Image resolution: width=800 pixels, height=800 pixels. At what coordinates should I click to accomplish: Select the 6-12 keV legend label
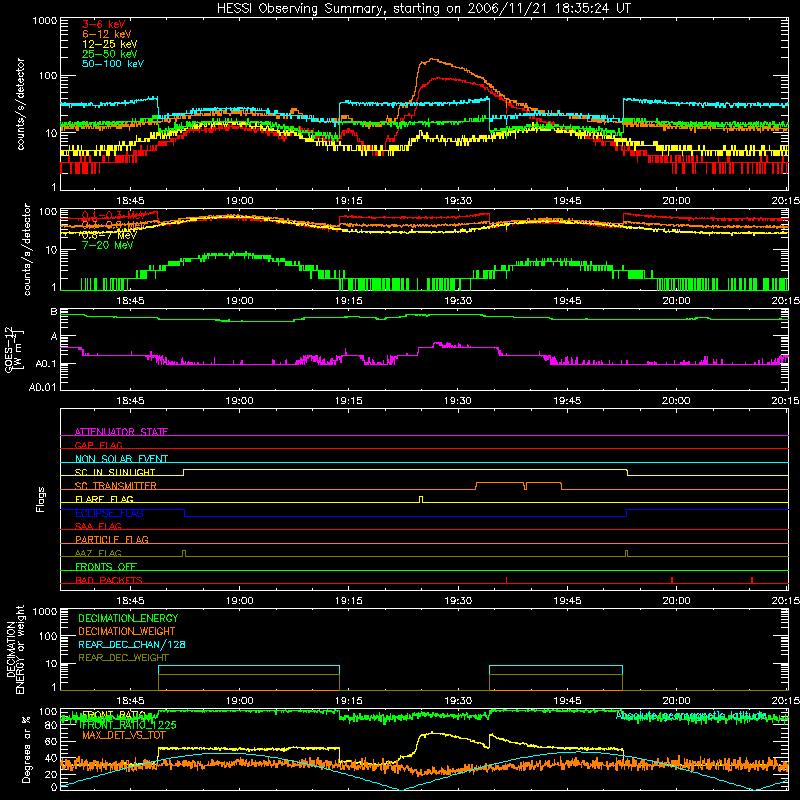click(107, 34)
